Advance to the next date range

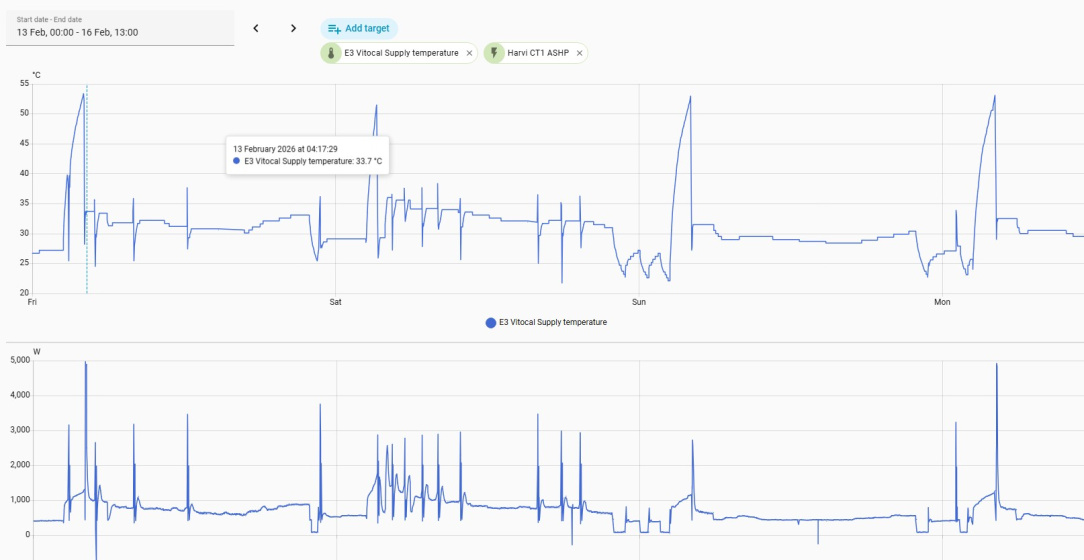(x=293, y=28)
